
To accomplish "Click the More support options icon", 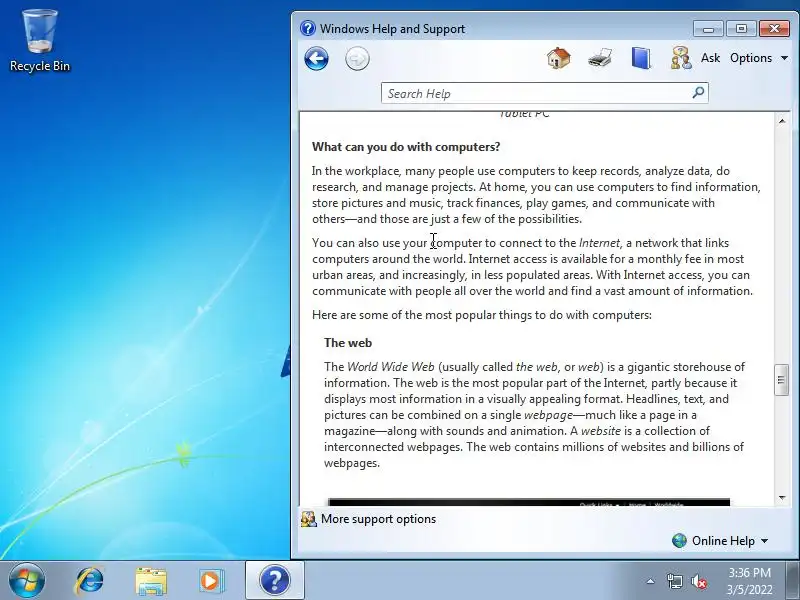I will coord(309,519).
